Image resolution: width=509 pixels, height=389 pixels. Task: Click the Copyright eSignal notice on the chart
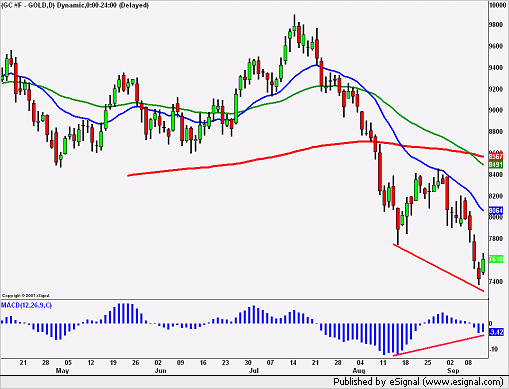26,296
